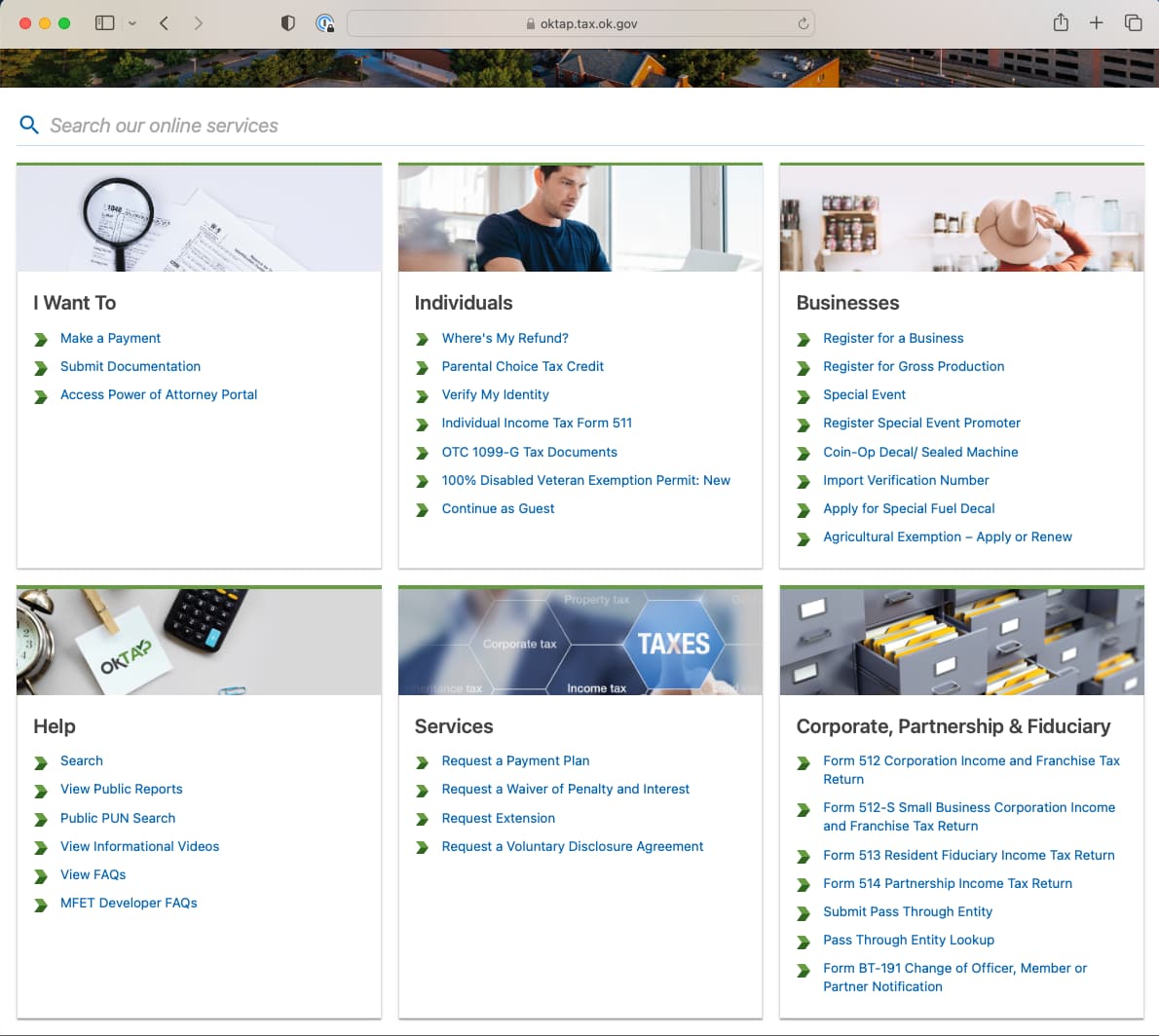Click the password manager extension icon
Image resolution: width=1159 pixels, height=1036 pixels.
pyautogui.click(x=324, y=23)
